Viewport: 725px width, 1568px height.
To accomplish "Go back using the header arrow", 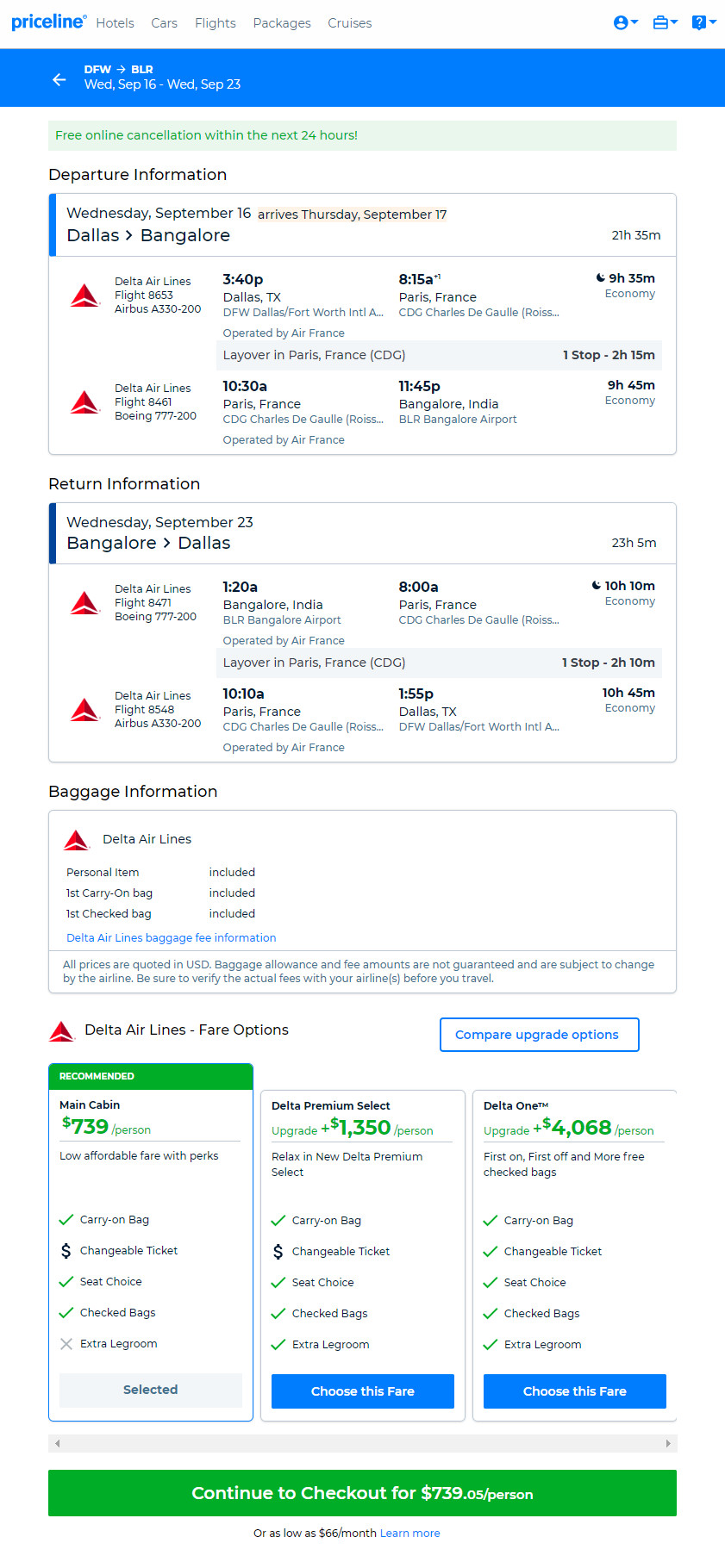I will coord(59,79).
